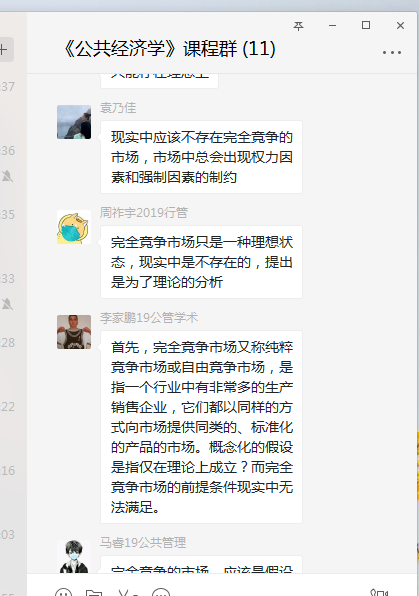Open 袁乃佳's profile avatar
Viewport: 419px width, 596px height.
(x=74, y=122)
